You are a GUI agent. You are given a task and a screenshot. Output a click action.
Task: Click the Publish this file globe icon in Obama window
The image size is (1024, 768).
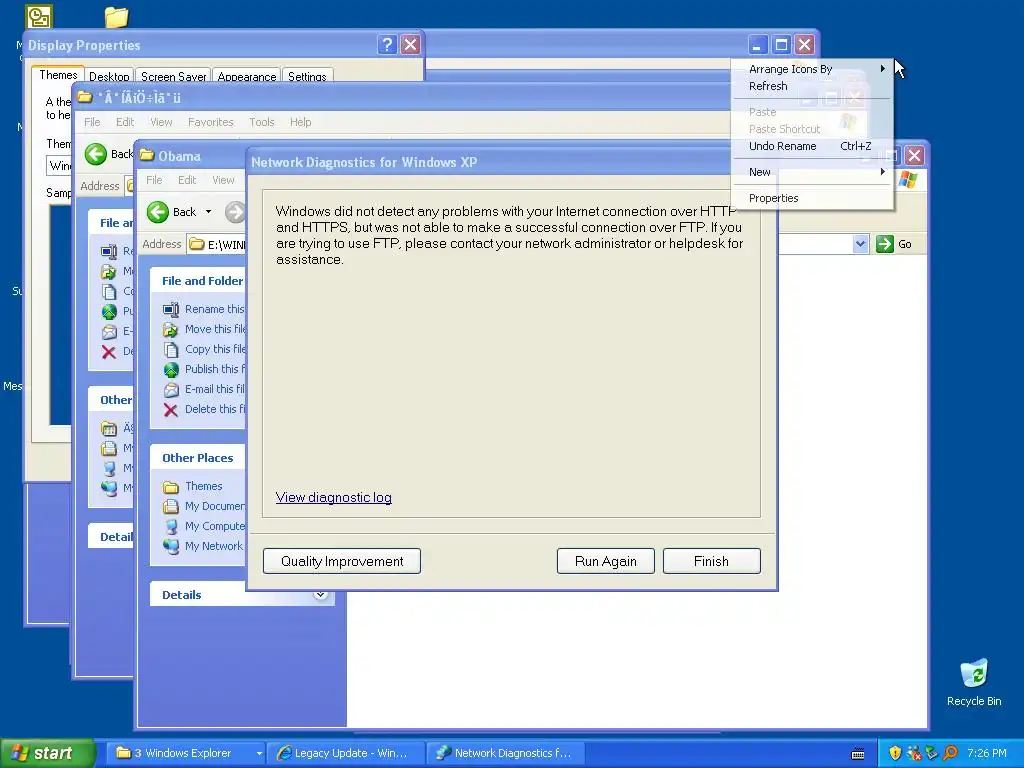[171, 370]
